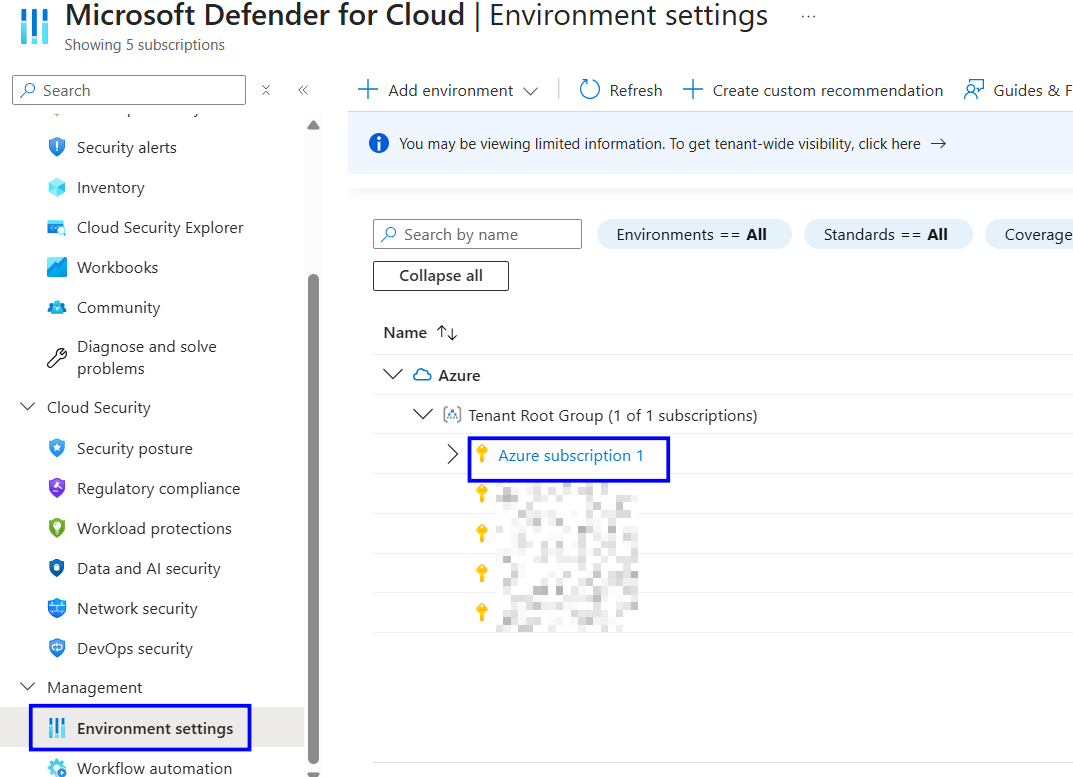Click the Refresh button label
The image size is (1073, 777).
(636, 90)
